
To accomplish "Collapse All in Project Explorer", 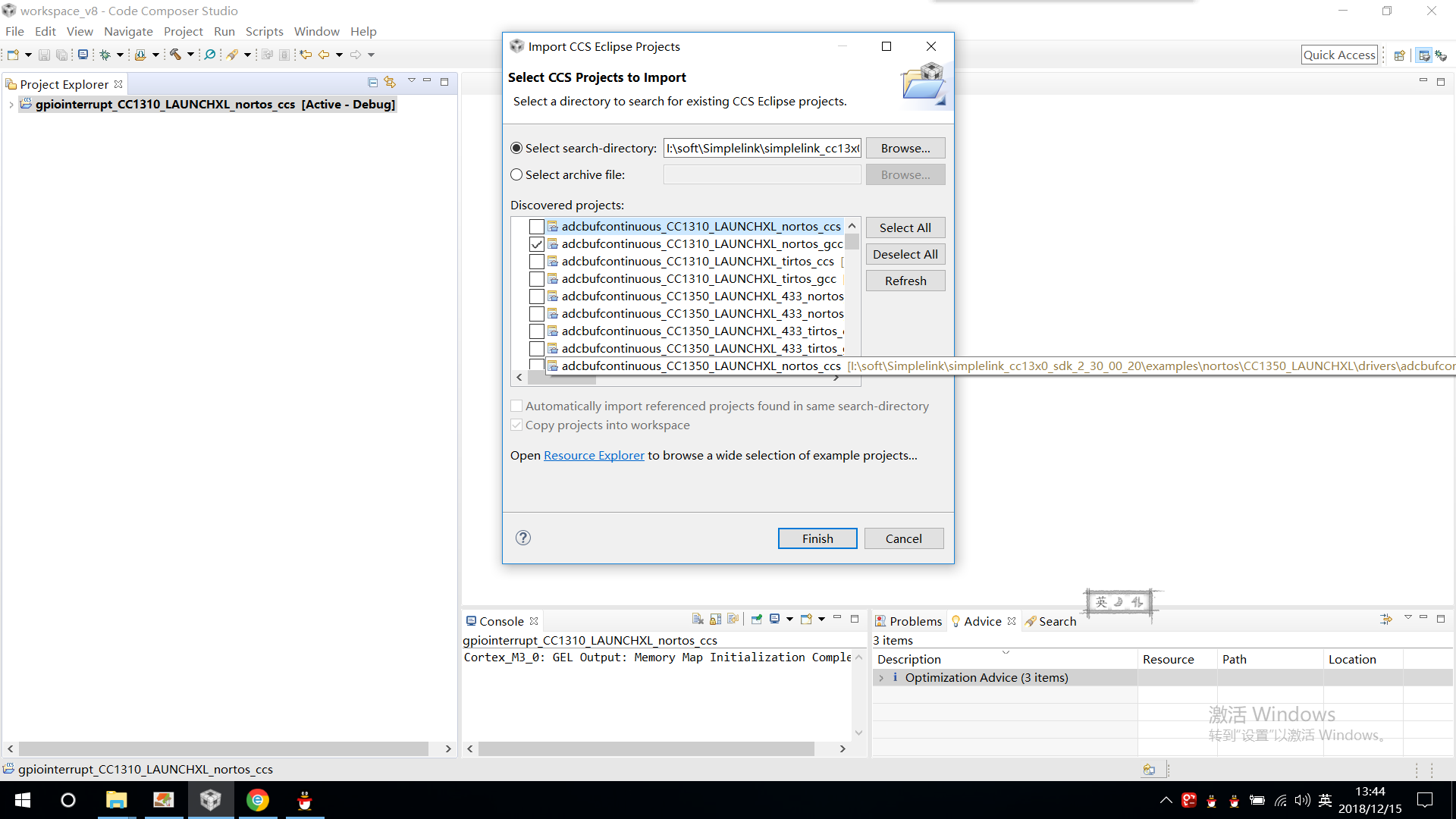I will pyautogui.click(x=372, y=82).
